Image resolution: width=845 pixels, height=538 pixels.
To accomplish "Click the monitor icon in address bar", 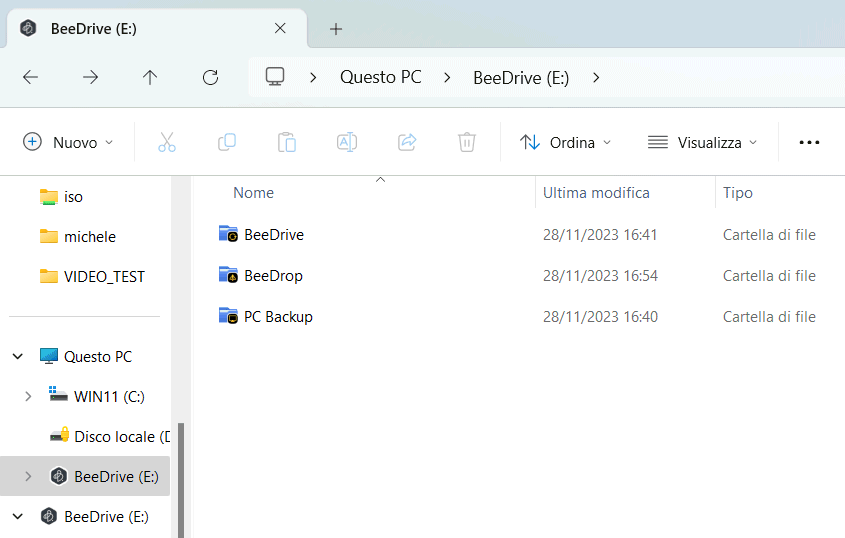I will (275, 77).
